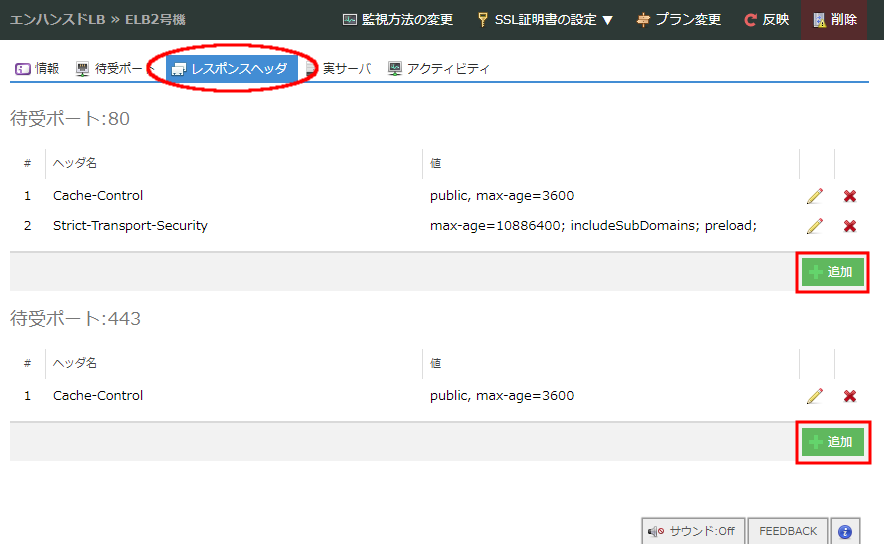The height and width of the screenshot is (544, 884).
Task: Delete the Cache-Control header under port 443
Action: click(x=850, y=396)
